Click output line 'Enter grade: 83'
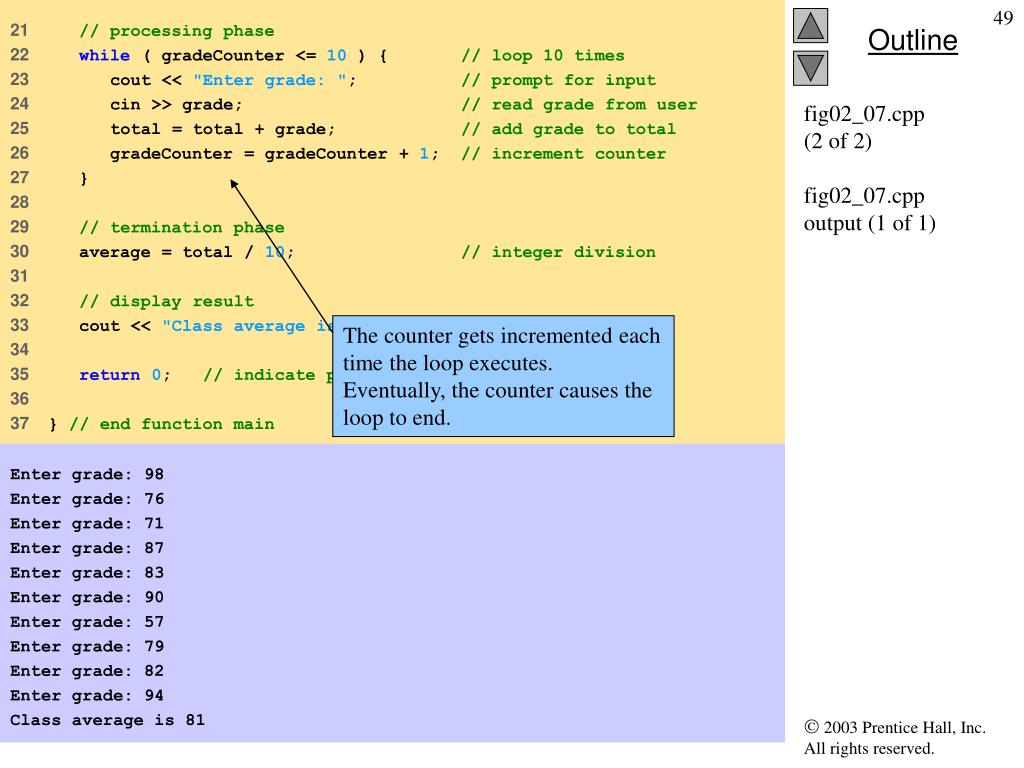This screenshot has height=768, width=1024. [x=87, y=573]
